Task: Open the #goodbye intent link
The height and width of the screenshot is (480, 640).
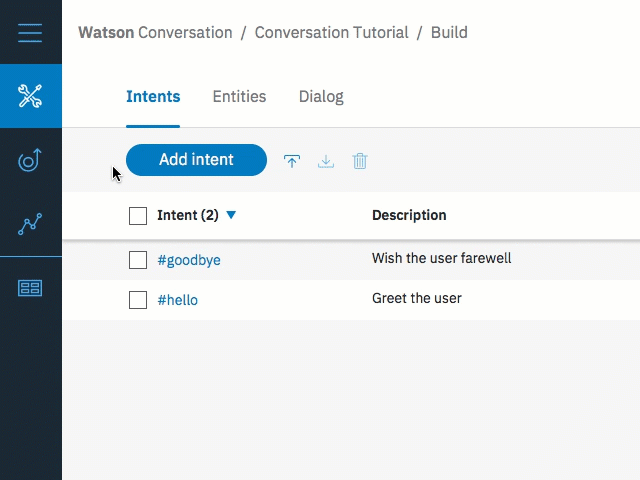Action: 189,260
